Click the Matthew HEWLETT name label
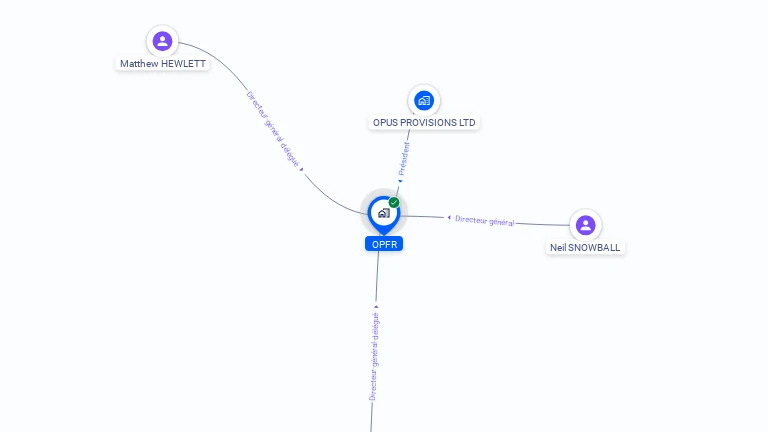 (163, 64)
